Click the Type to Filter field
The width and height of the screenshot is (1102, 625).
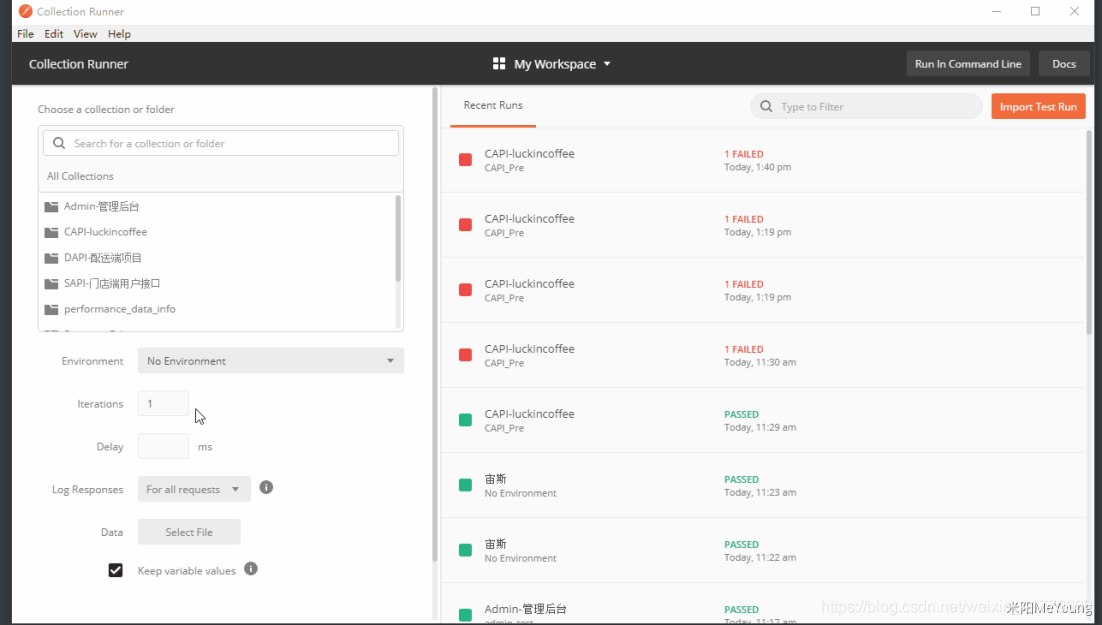(x=866, y=107)
